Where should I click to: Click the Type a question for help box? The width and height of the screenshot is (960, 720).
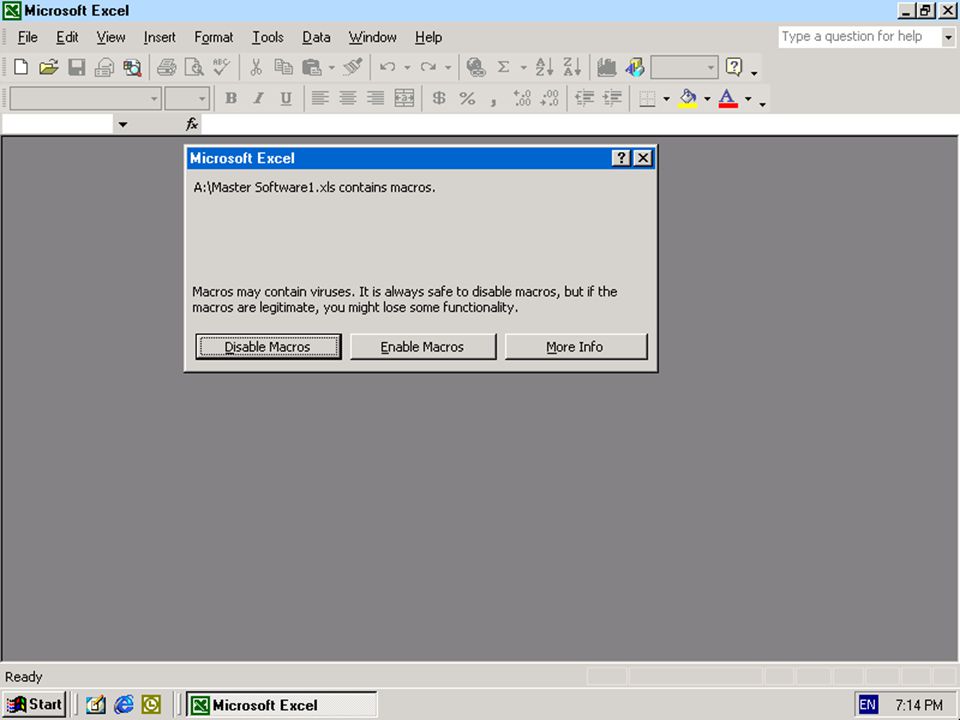pos(860,37)
